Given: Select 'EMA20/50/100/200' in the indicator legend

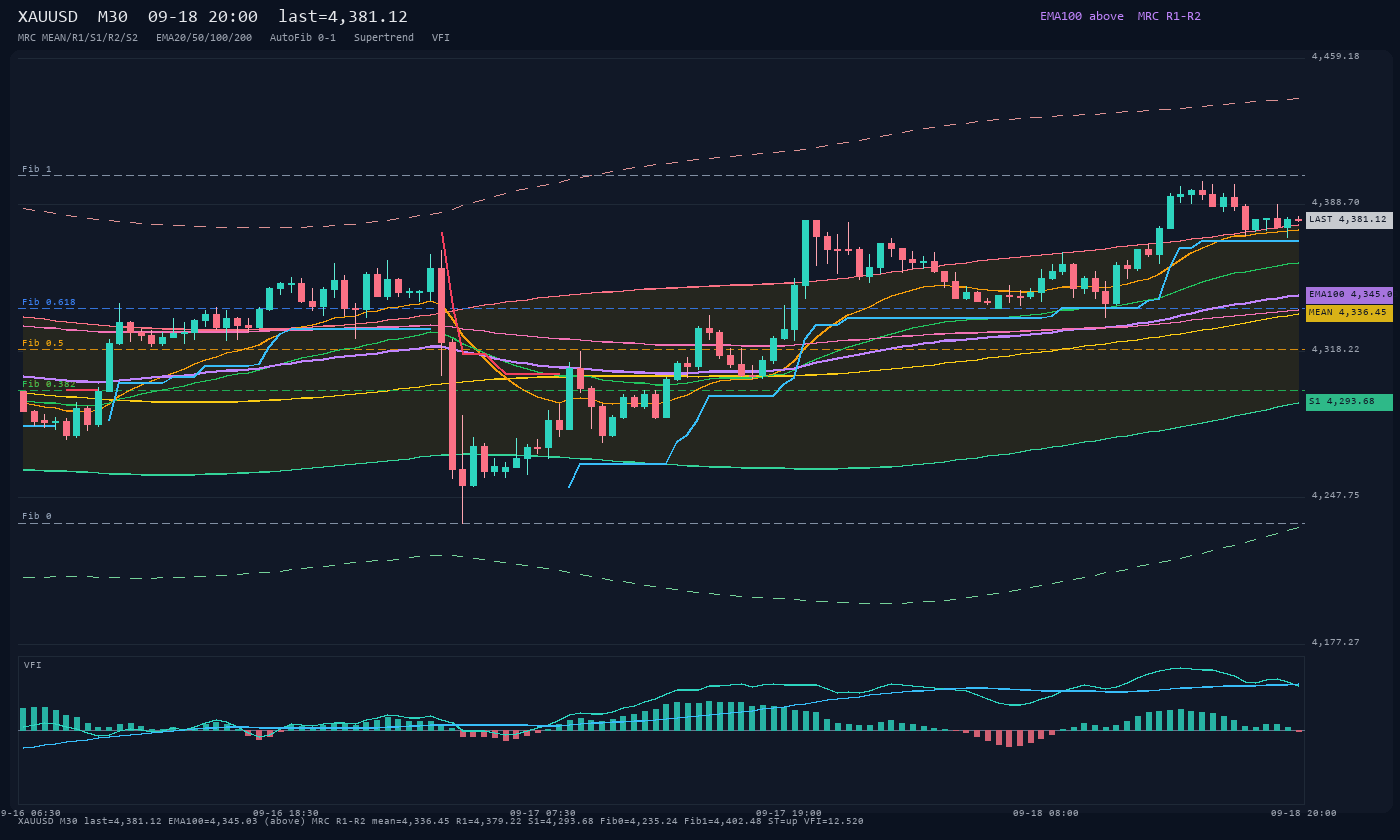Looking at the screenshot, I should click(x=204, y=38).
